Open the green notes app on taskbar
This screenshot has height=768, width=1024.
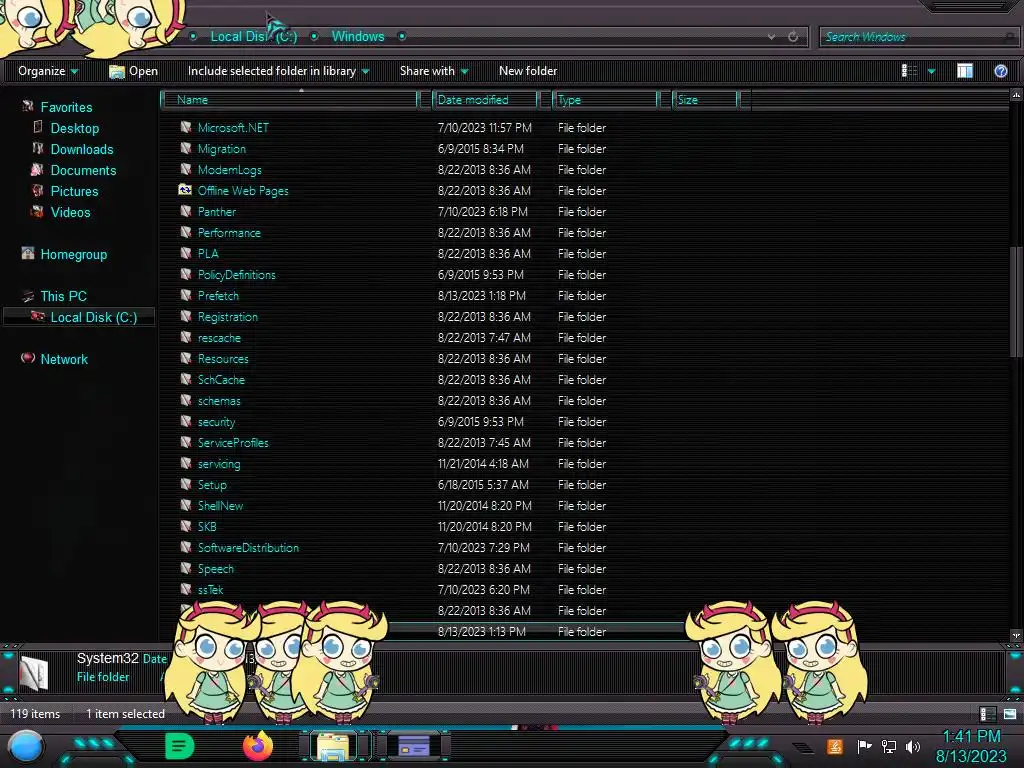180,746
